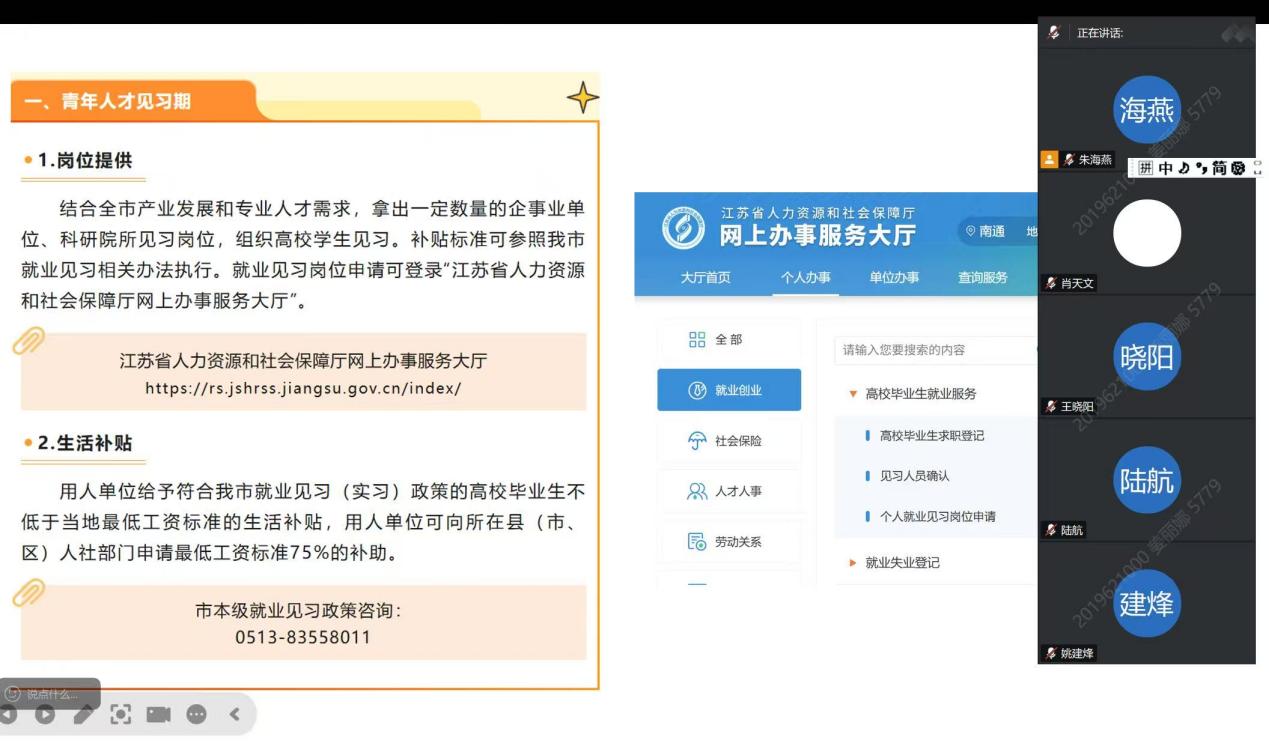Click the video camera icon
This screenshot has height=746, width=1269.
click(159, 714)
